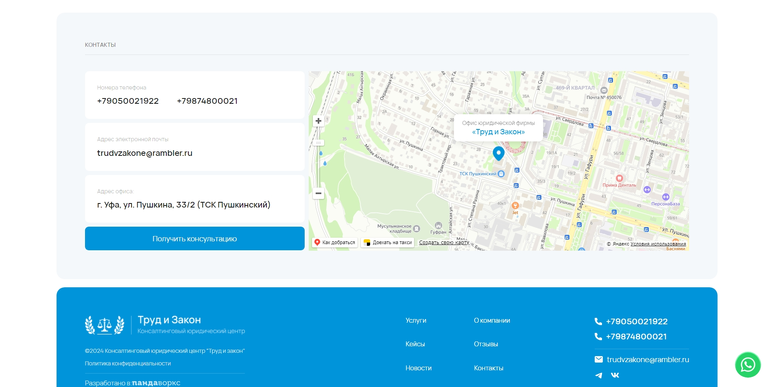Click the КОНТАКТЫ section heading

100,45
